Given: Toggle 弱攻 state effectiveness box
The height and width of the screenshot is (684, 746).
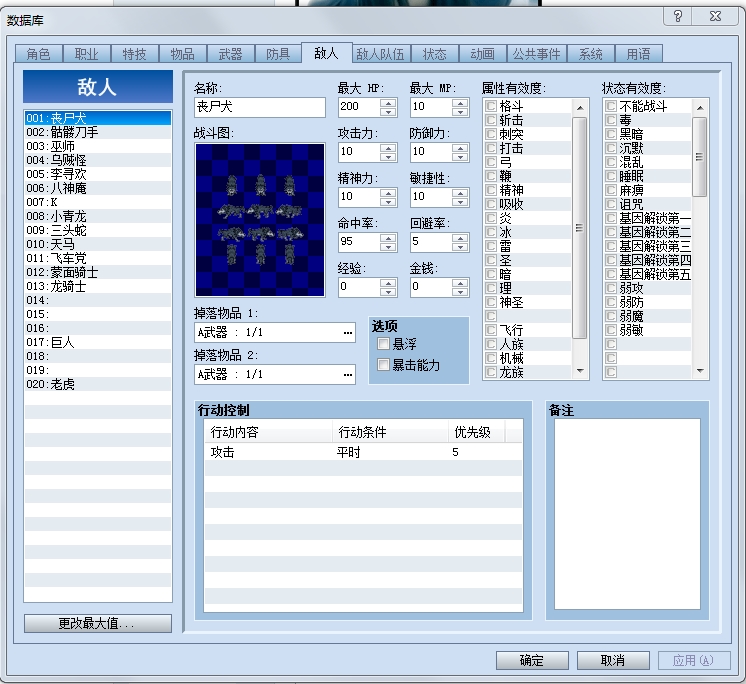Looking at the screenshot, I should 611,288.
